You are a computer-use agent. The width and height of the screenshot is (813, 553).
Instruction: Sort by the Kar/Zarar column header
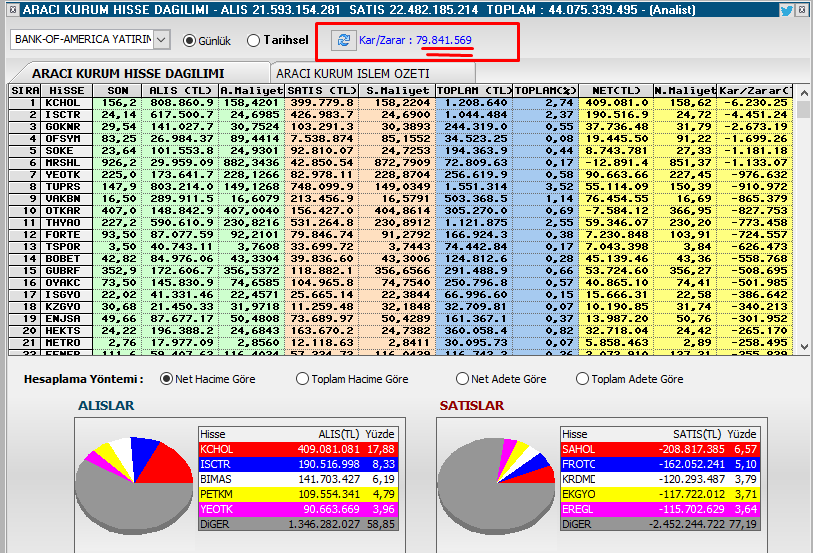[x=755, y=91]
